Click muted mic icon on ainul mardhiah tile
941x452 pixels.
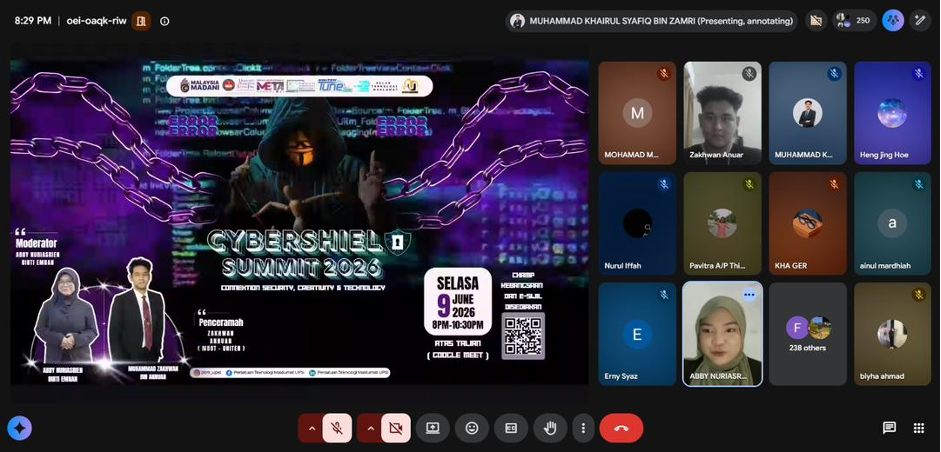pyautogui.click(x=918, y=184)
